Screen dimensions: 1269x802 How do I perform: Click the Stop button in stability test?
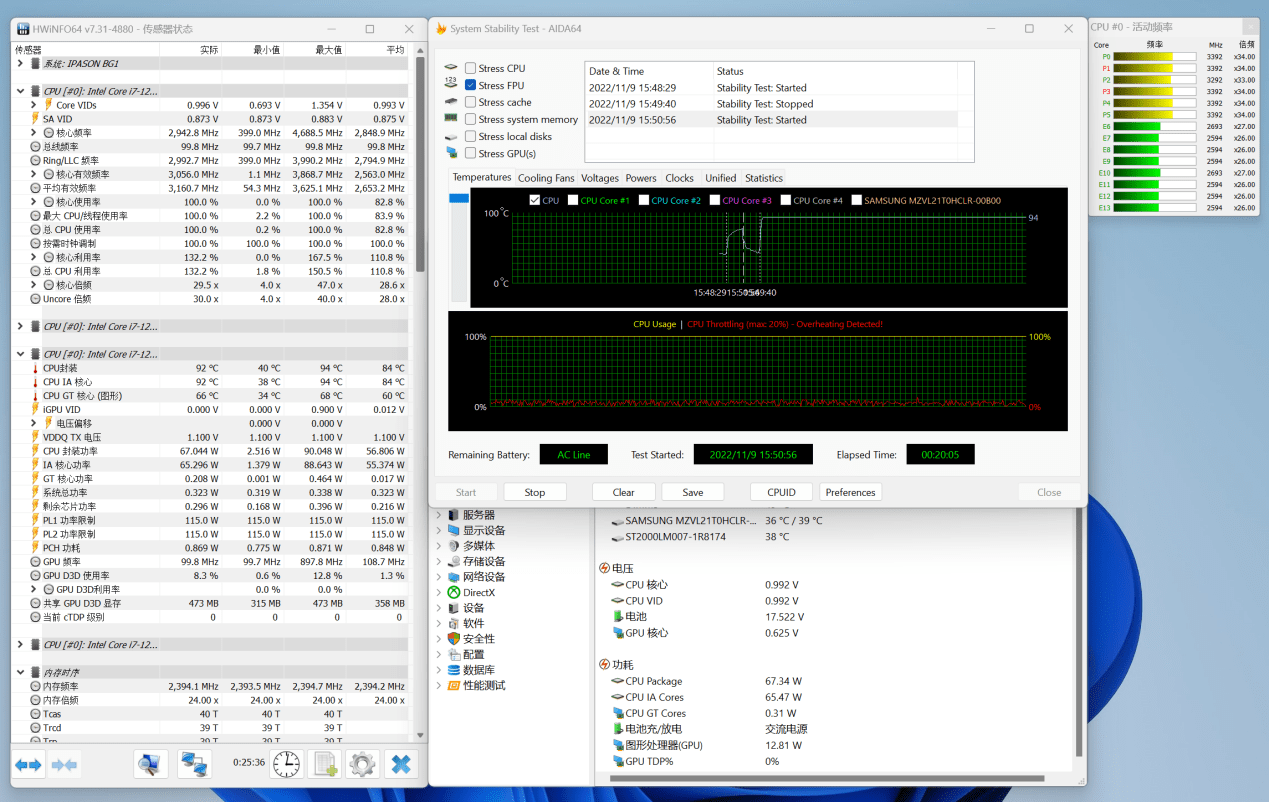pos(535,492)
